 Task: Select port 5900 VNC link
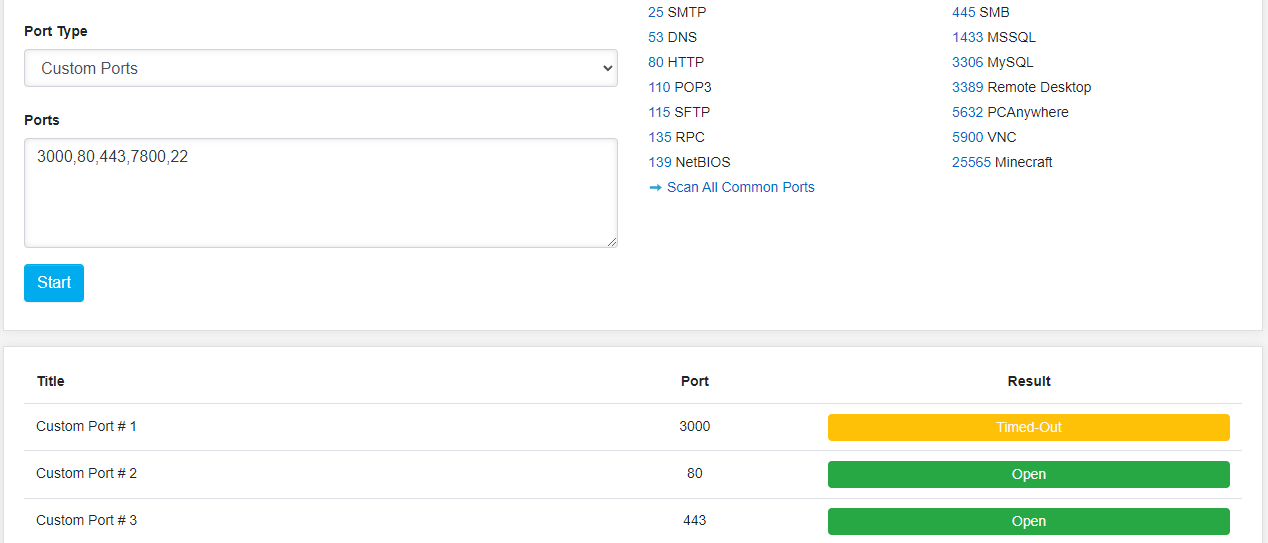(x=967, y=137)
